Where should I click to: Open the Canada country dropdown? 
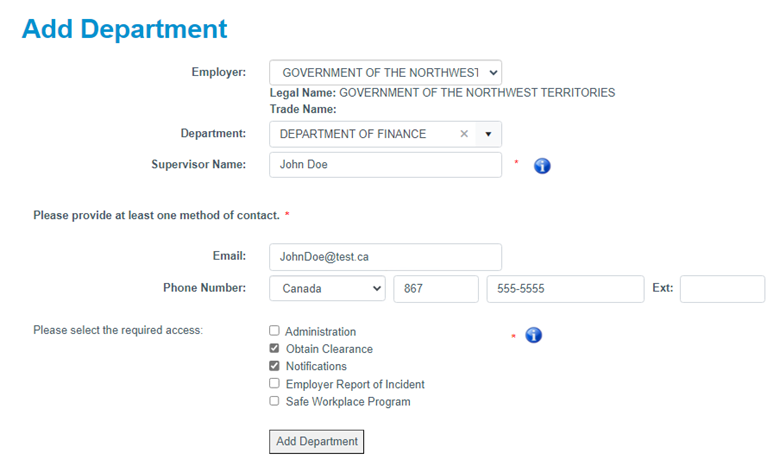[x=327, y=288]
